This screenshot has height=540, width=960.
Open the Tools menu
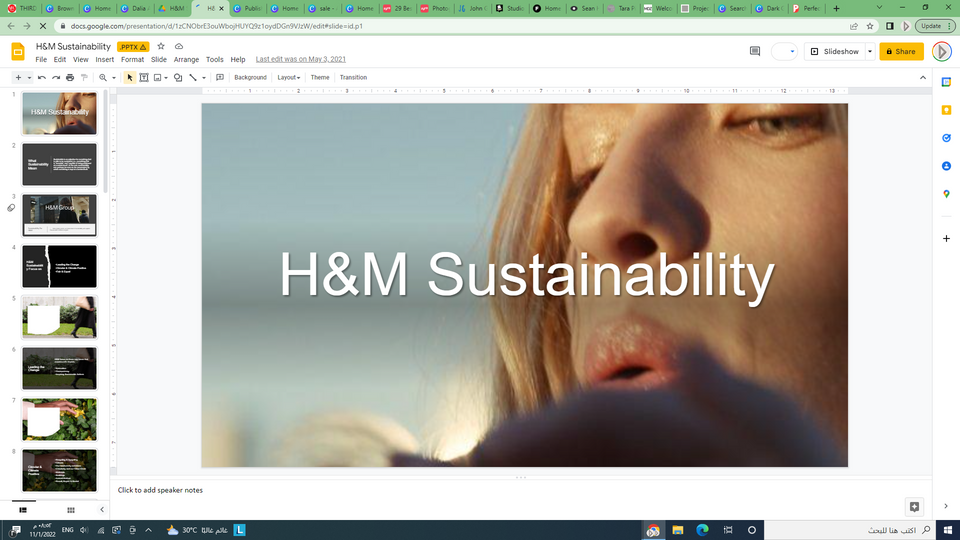click(x=214, y=59)
